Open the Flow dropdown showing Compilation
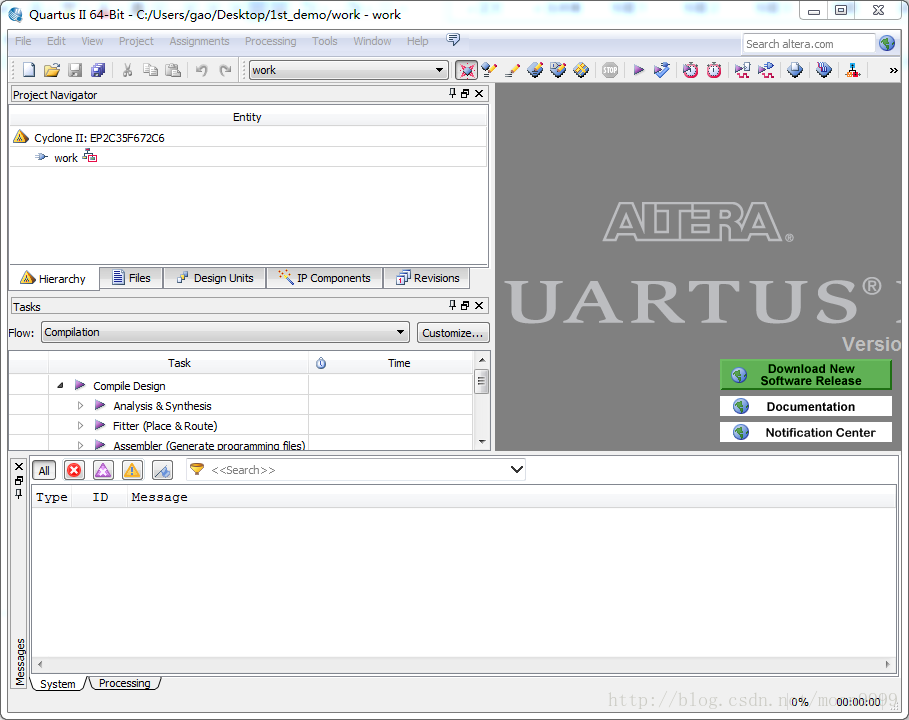Image resolution: width=909 pixels, height=720 pixels. 225,332
